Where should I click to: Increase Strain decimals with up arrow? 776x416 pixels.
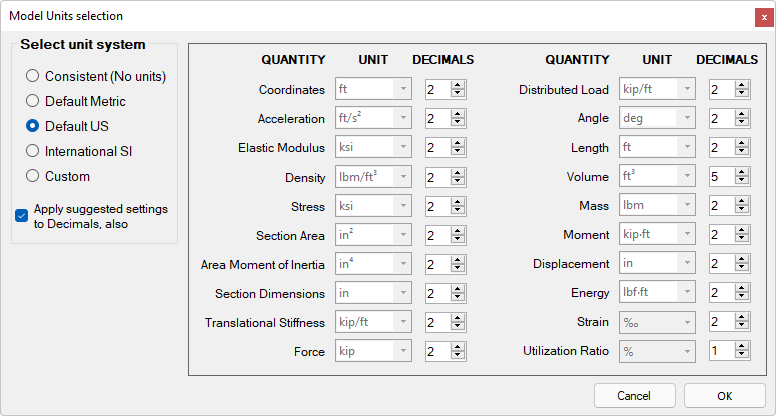tap(741, 318)
